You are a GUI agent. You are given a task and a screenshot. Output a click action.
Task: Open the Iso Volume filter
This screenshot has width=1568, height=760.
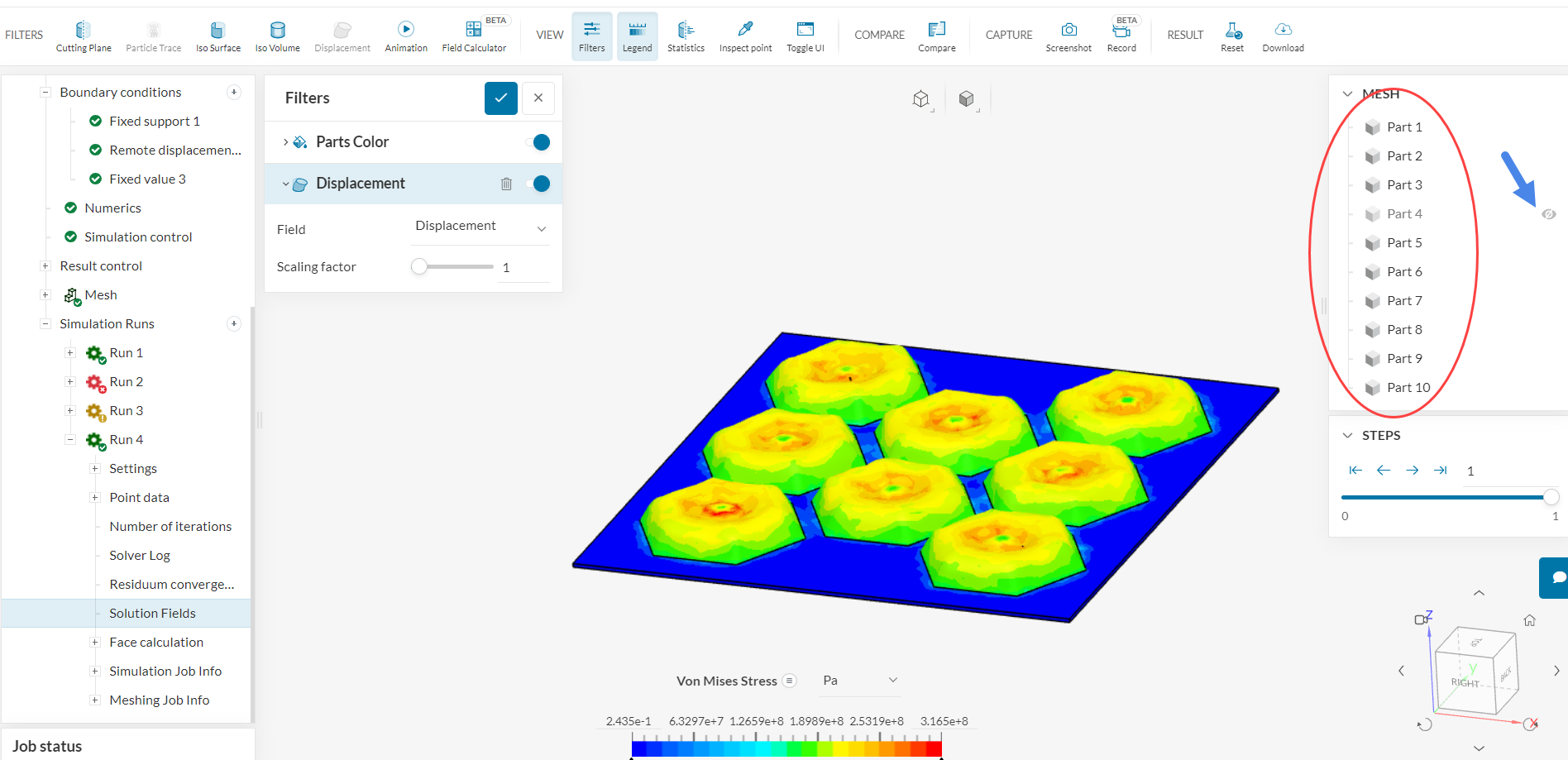pyautogui.click(x=278, y=37)
